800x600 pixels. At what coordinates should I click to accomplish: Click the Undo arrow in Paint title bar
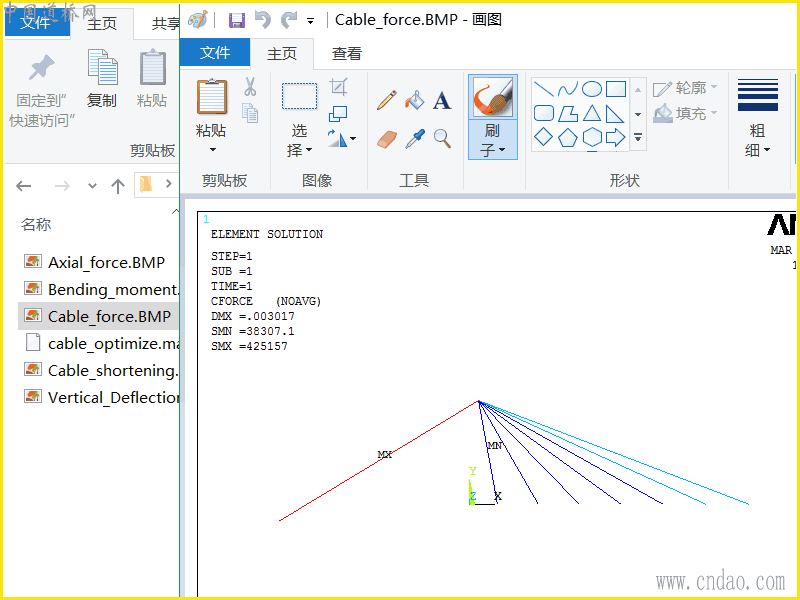coord(263,20)
